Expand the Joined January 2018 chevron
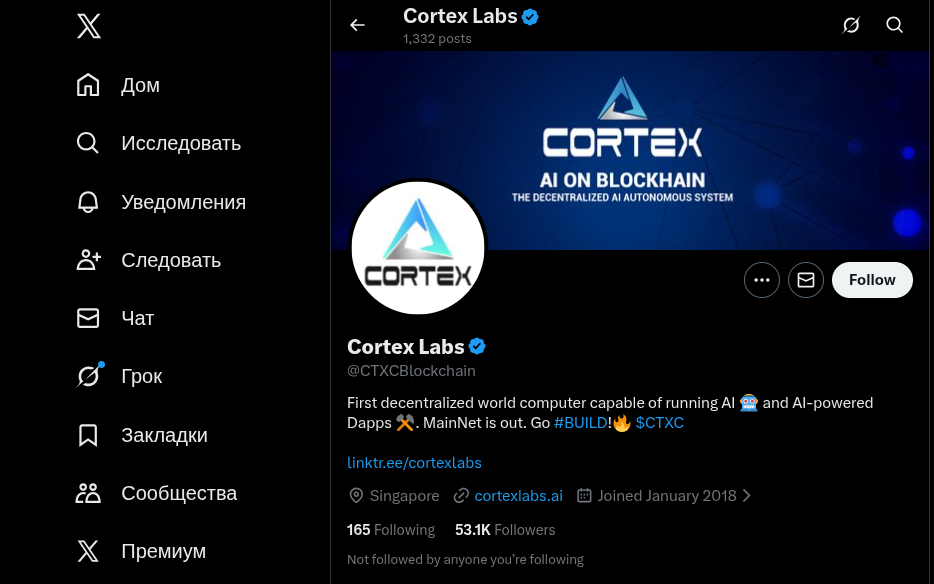The height and width of the screenshot is (584, 934). click(x=746, y=495)
